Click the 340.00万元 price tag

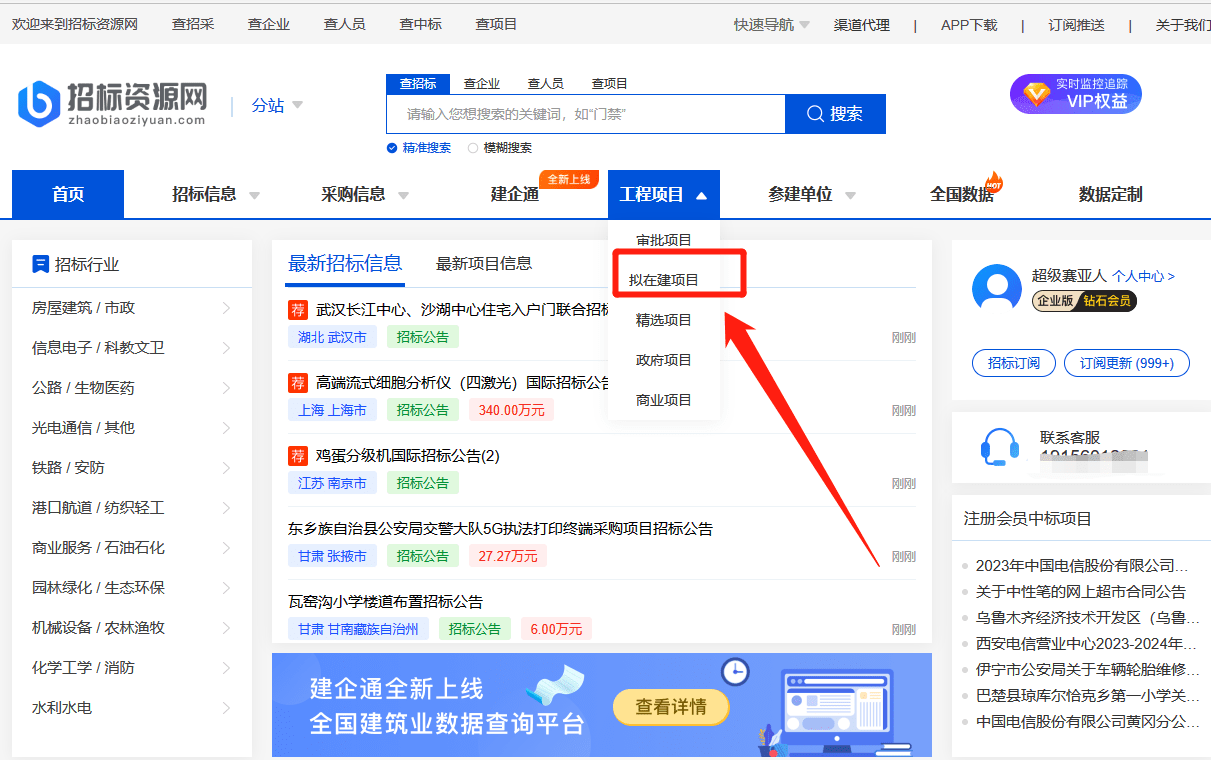(x=512, y=410)
